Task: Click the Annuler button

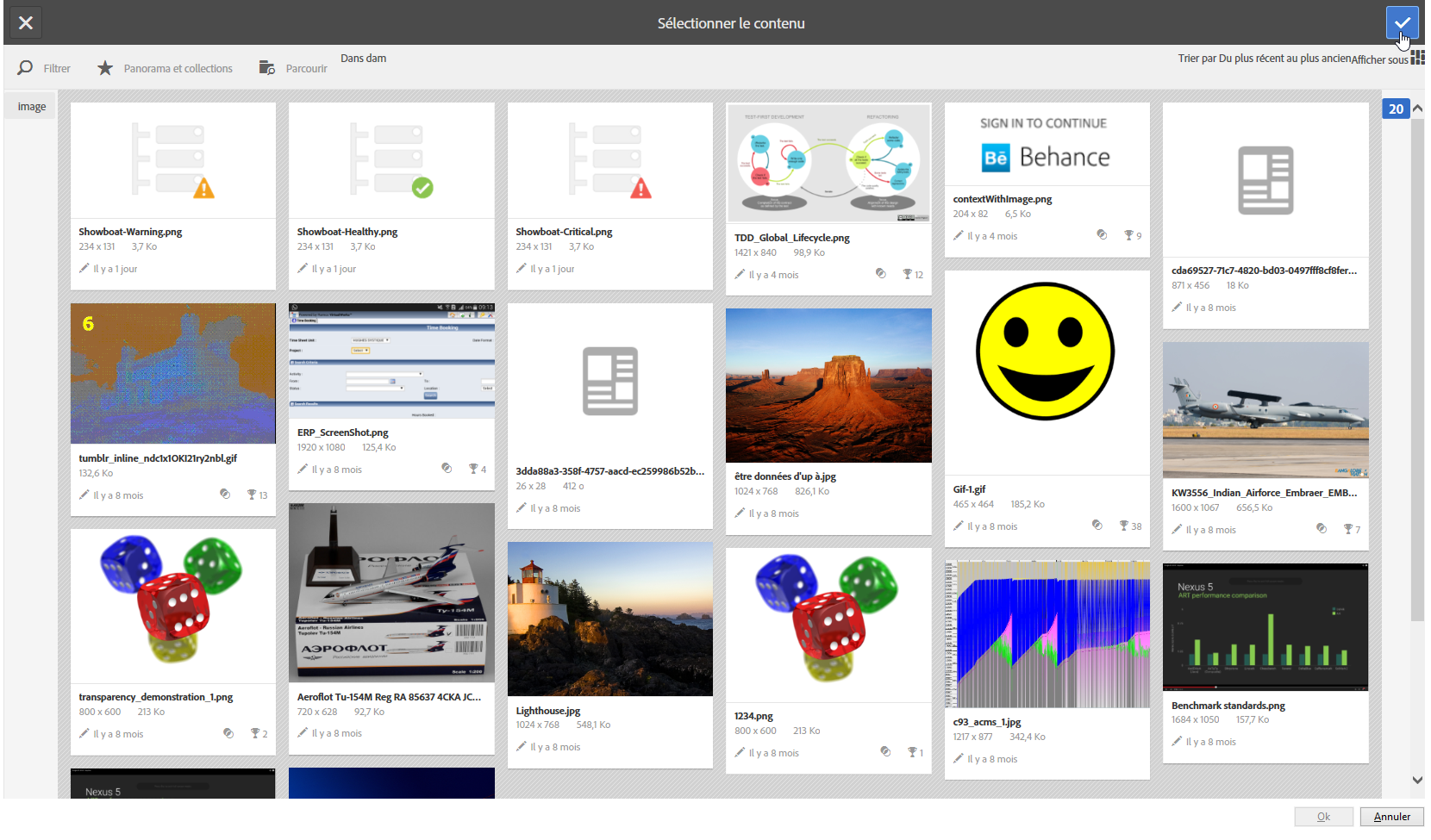Action: pyautogui.click(x=1392, y=817)
